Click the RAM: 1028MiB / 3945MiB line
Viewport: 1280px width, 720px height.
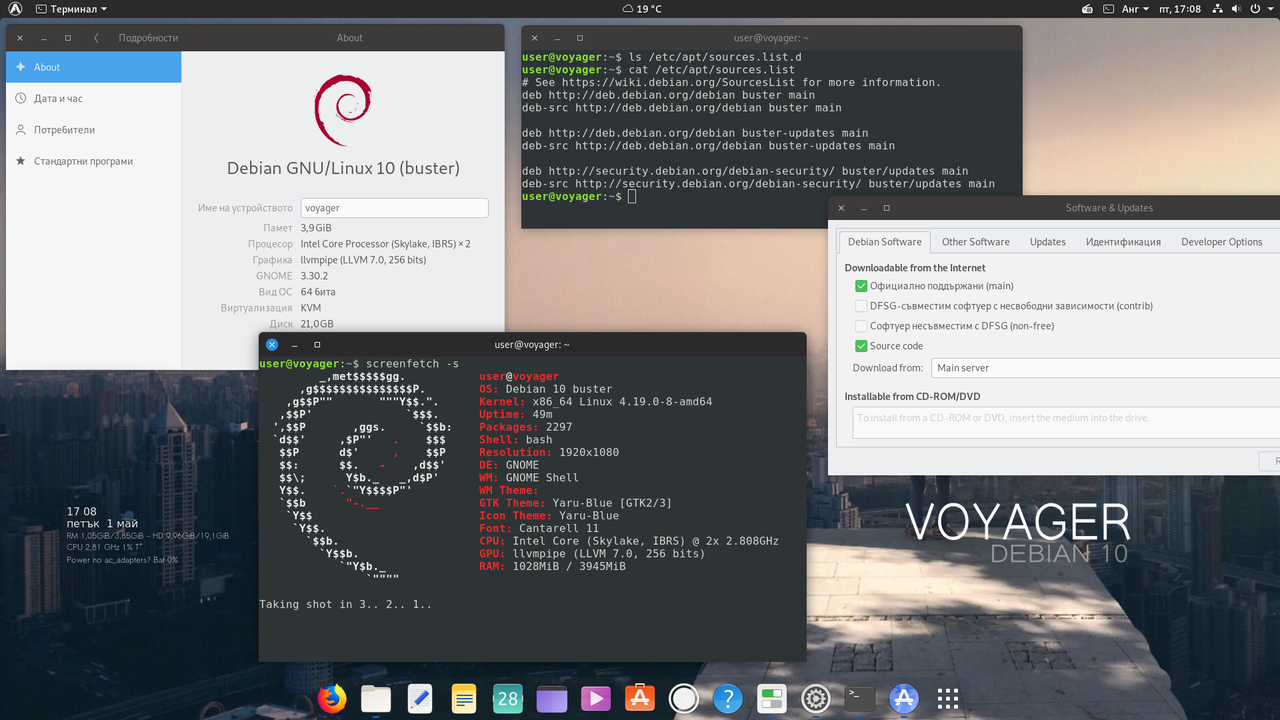pyautogui.click(x=552, y=566)
